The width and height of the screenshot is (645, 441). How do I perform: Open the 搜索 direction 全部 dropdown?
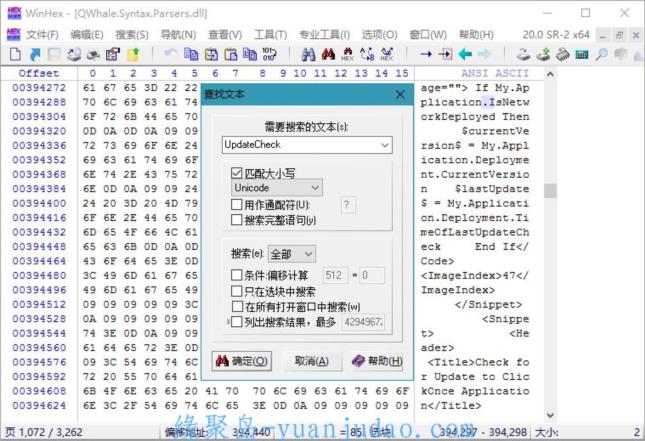click(x=292, y=254)
